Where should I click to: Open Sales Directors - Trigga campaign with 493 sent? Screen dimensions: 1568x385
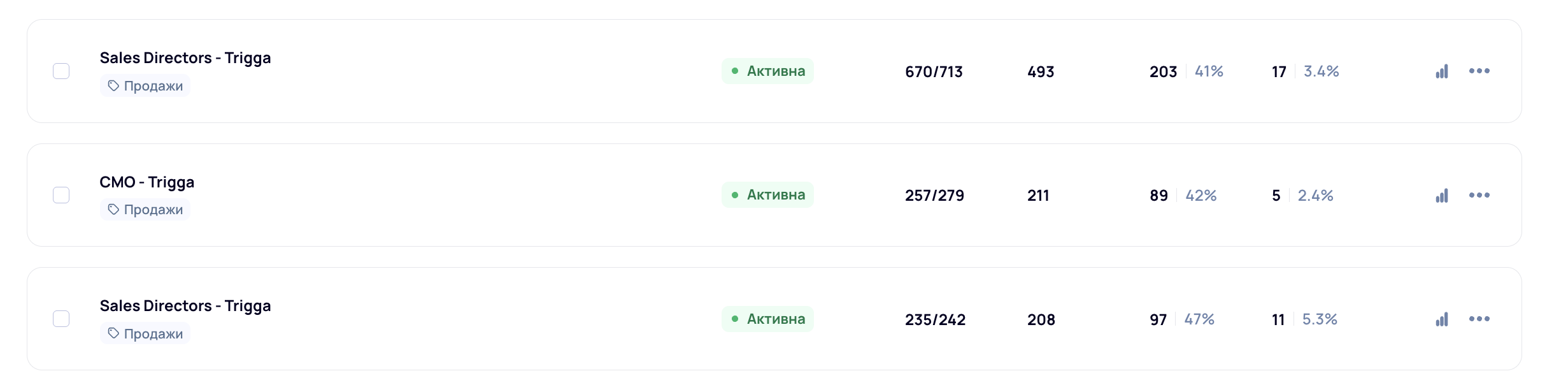point(185,58)
